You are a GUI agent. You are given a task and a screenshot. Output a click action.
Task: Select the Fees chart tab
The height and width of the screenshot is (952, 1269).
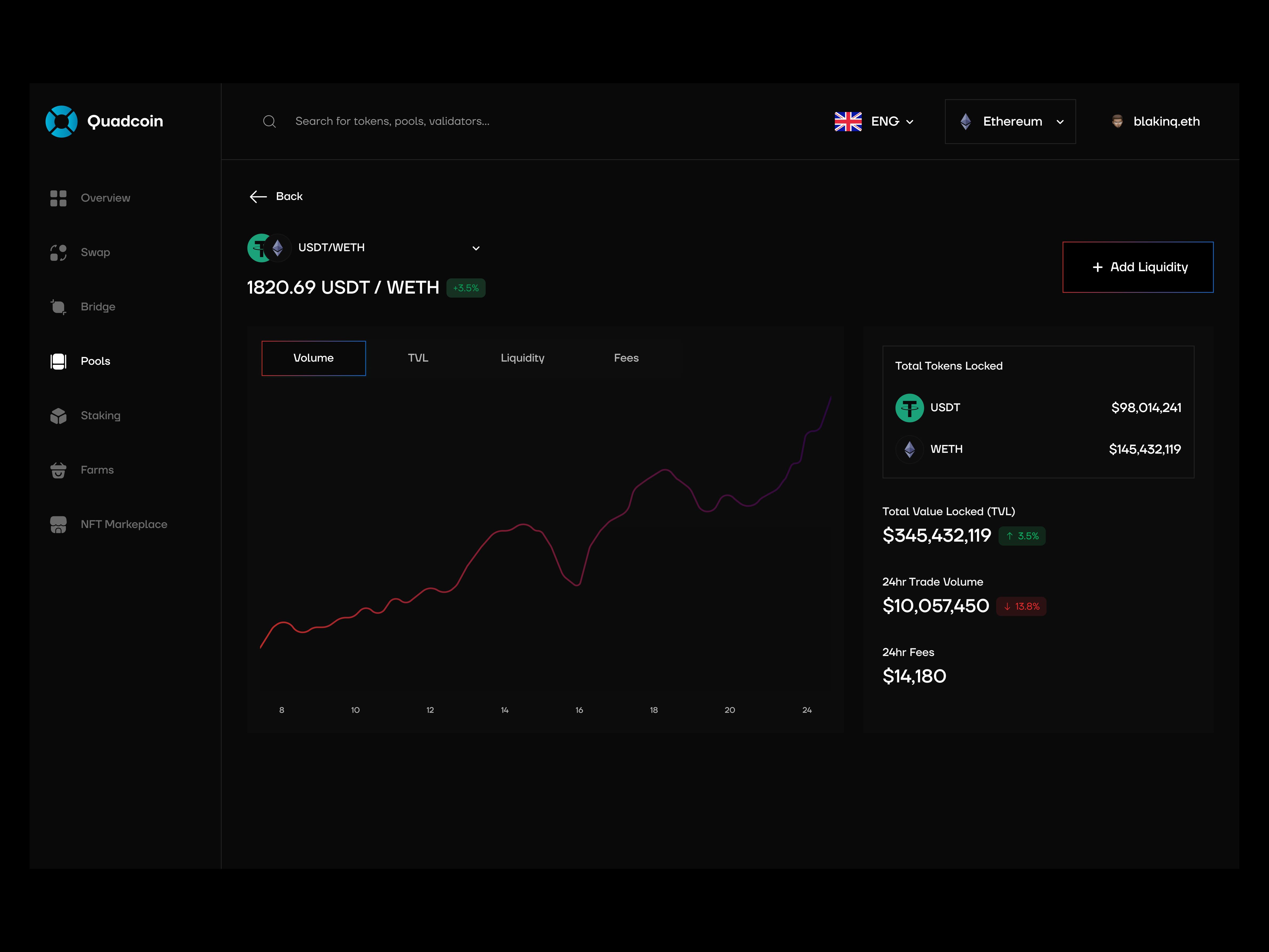(x=626, y=358)
